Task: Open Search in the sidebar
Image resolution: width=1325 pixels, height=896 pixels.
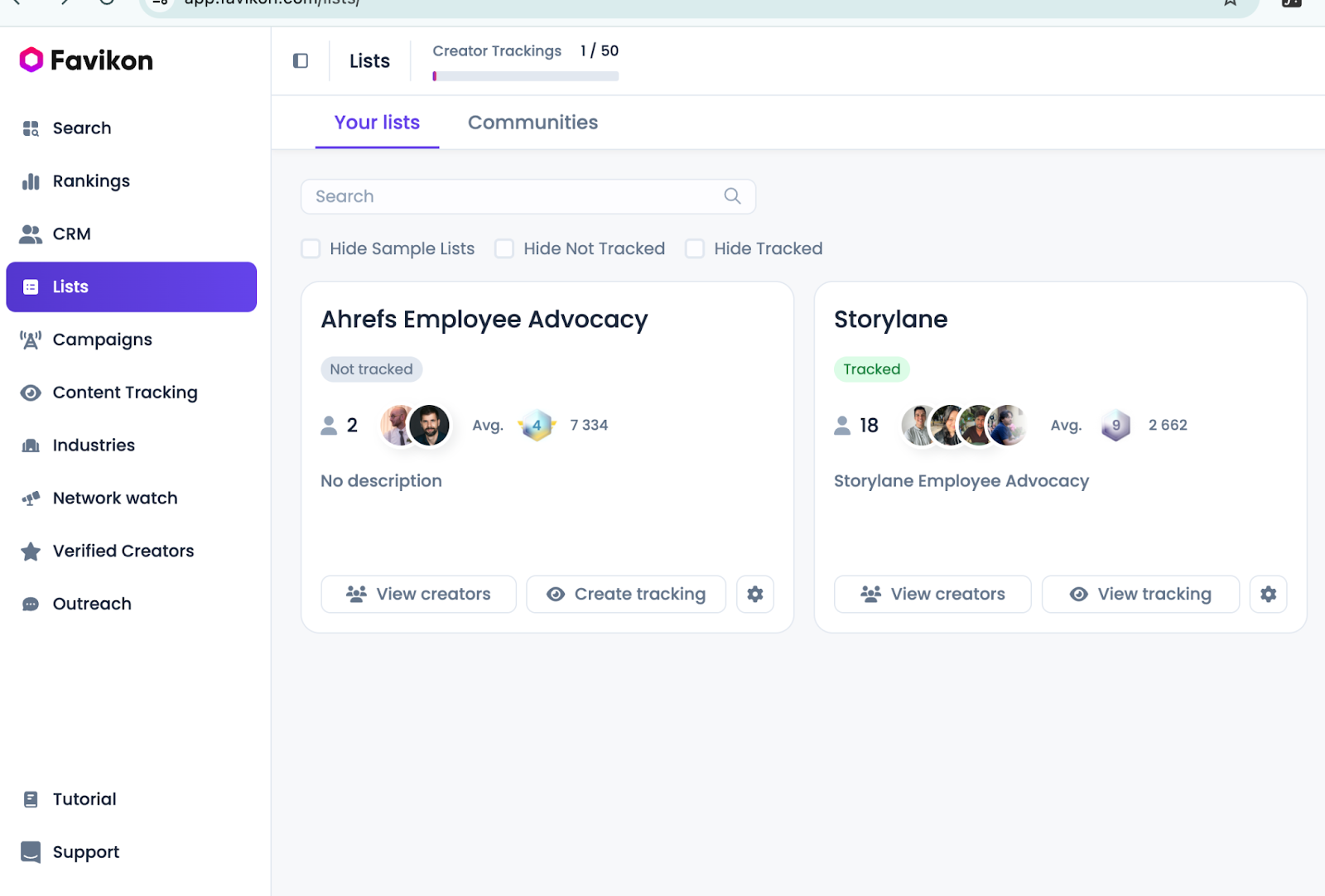Action: [131, 128]
